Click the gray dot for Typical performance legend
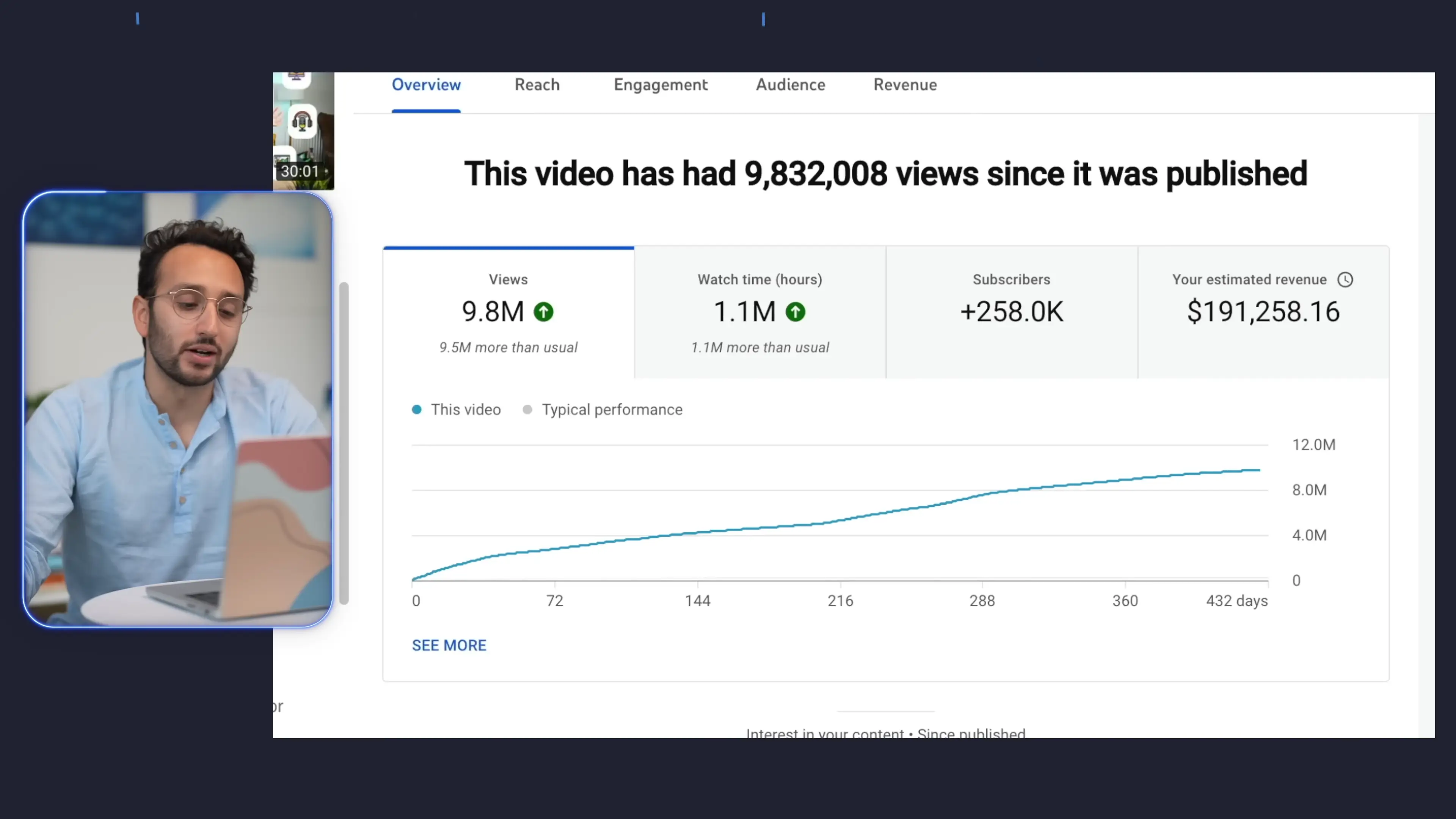This screenshot has width=1456, height=819. 527,409
